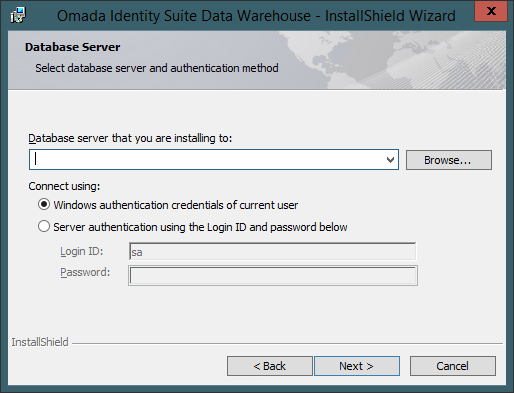514x393 pixels.
Task: Click the Login ID field containing sa
Action: (272, 251)
